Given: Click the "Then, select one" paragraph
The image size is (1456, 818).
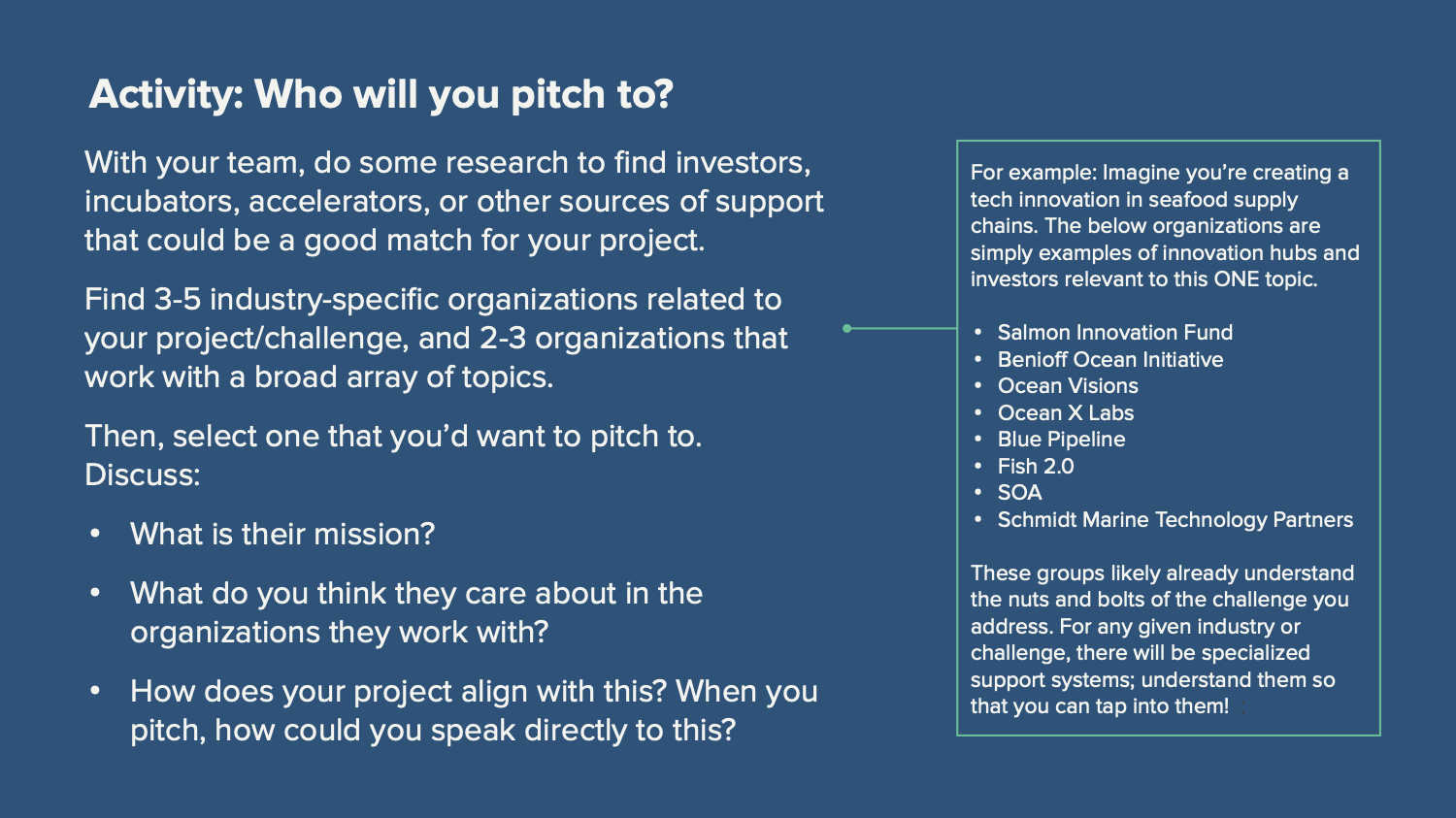Looking at the screenshot, I should (x=393, y=437).
